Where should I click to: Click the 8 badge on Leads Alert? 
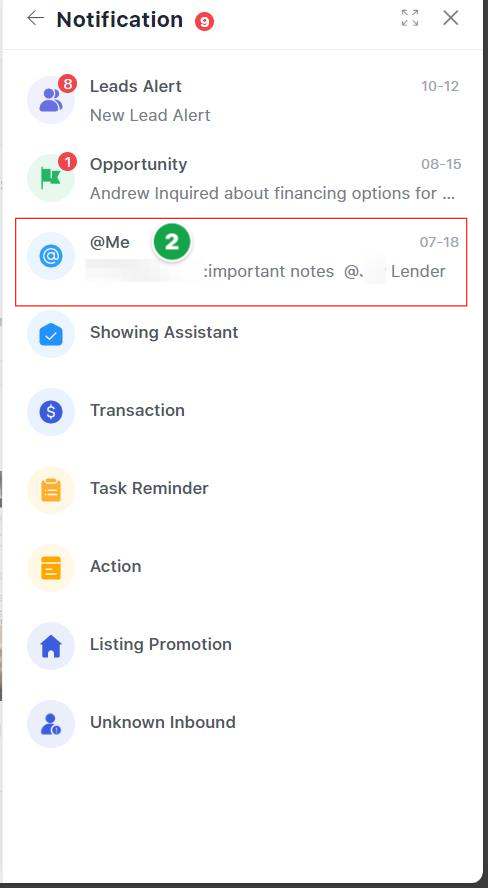coord(67,85)
